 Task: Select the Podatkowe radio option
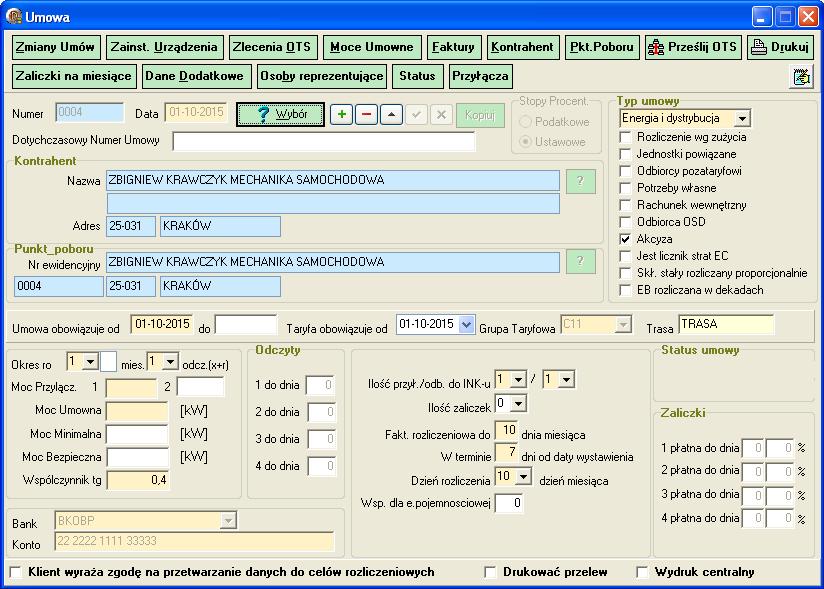[526, 122]
